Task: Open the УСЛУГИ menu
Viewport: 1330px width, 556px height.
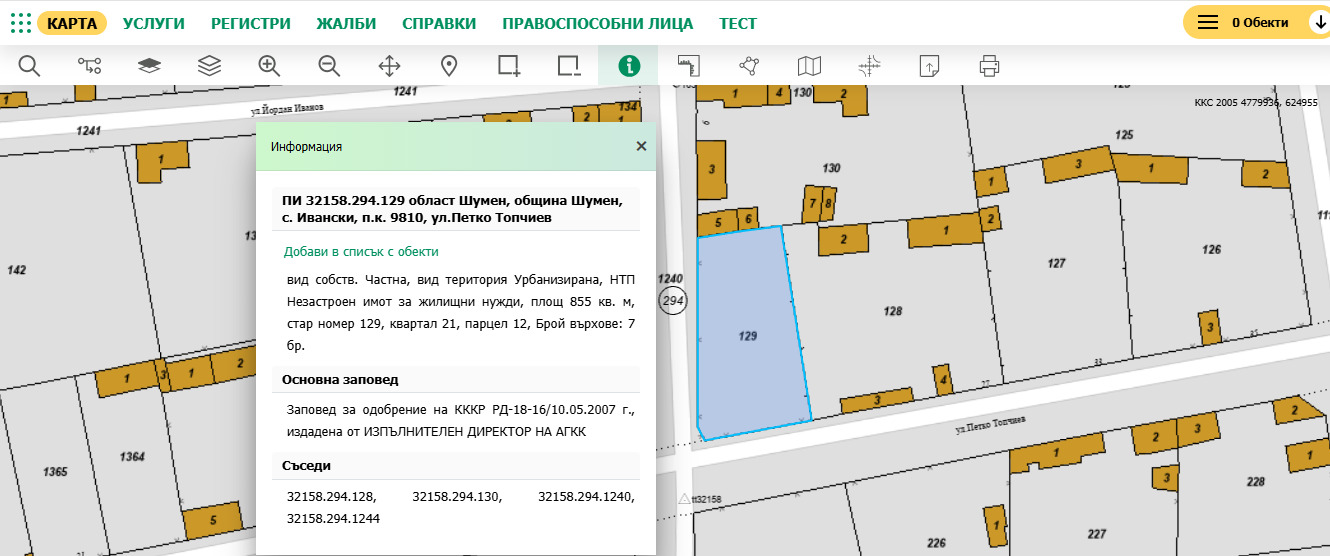Action: click(x=154, y=23)
